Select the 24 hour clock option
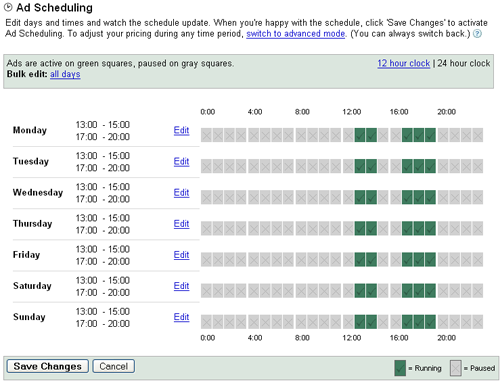The image size is (500, 383). point(464,63)
